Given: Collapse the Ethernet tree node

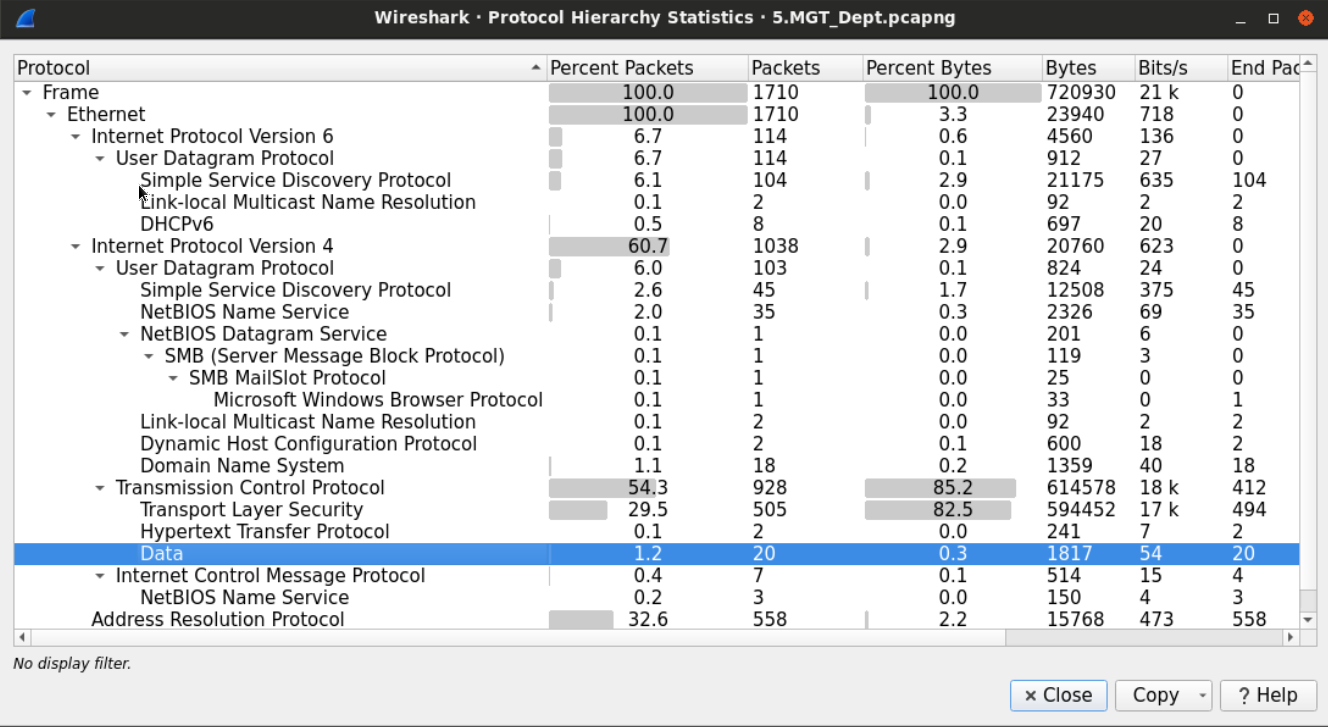Looking at the screenshot, I should 51,115.
